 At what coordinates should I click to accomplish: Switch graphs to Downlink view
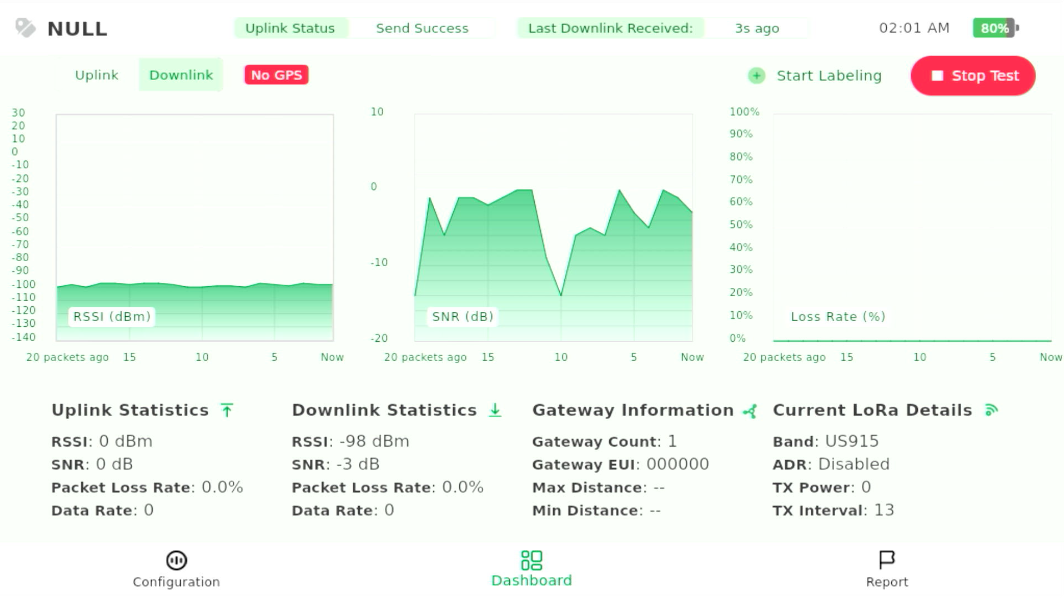[181, 75]
